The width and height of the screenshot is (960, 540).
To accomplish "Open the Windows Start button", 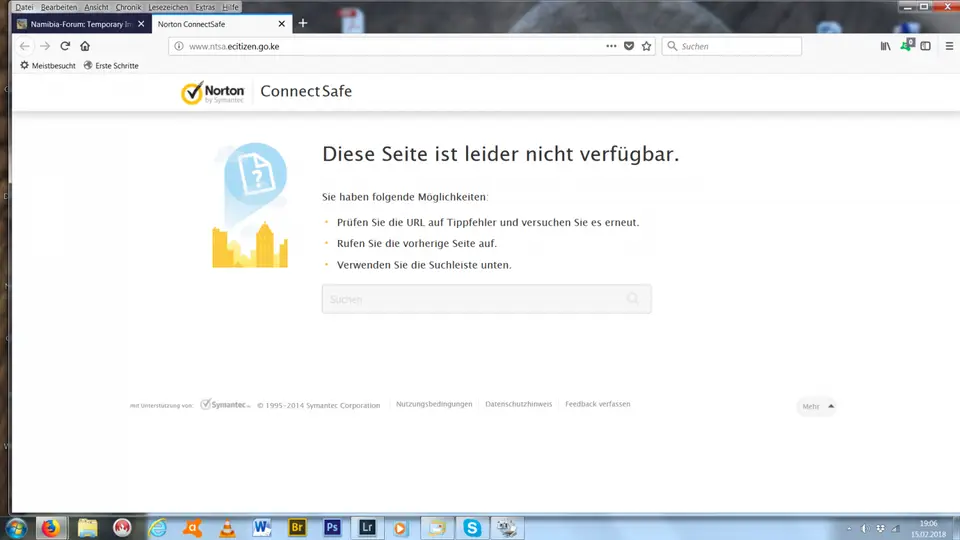I will coord(15,528).
